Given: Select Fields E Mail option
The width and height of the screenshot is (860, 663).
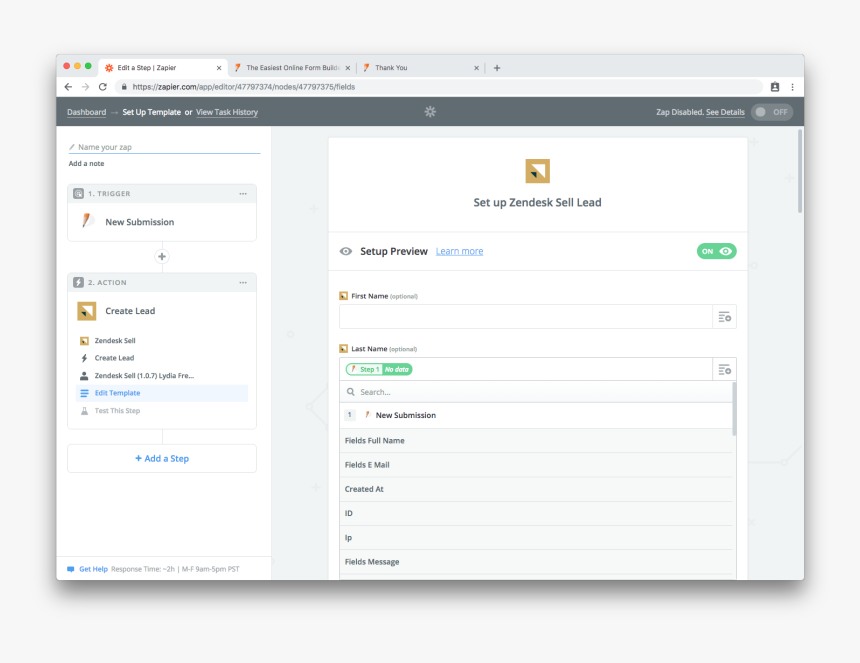Looking at the screenshot, I should coord(536,464).
